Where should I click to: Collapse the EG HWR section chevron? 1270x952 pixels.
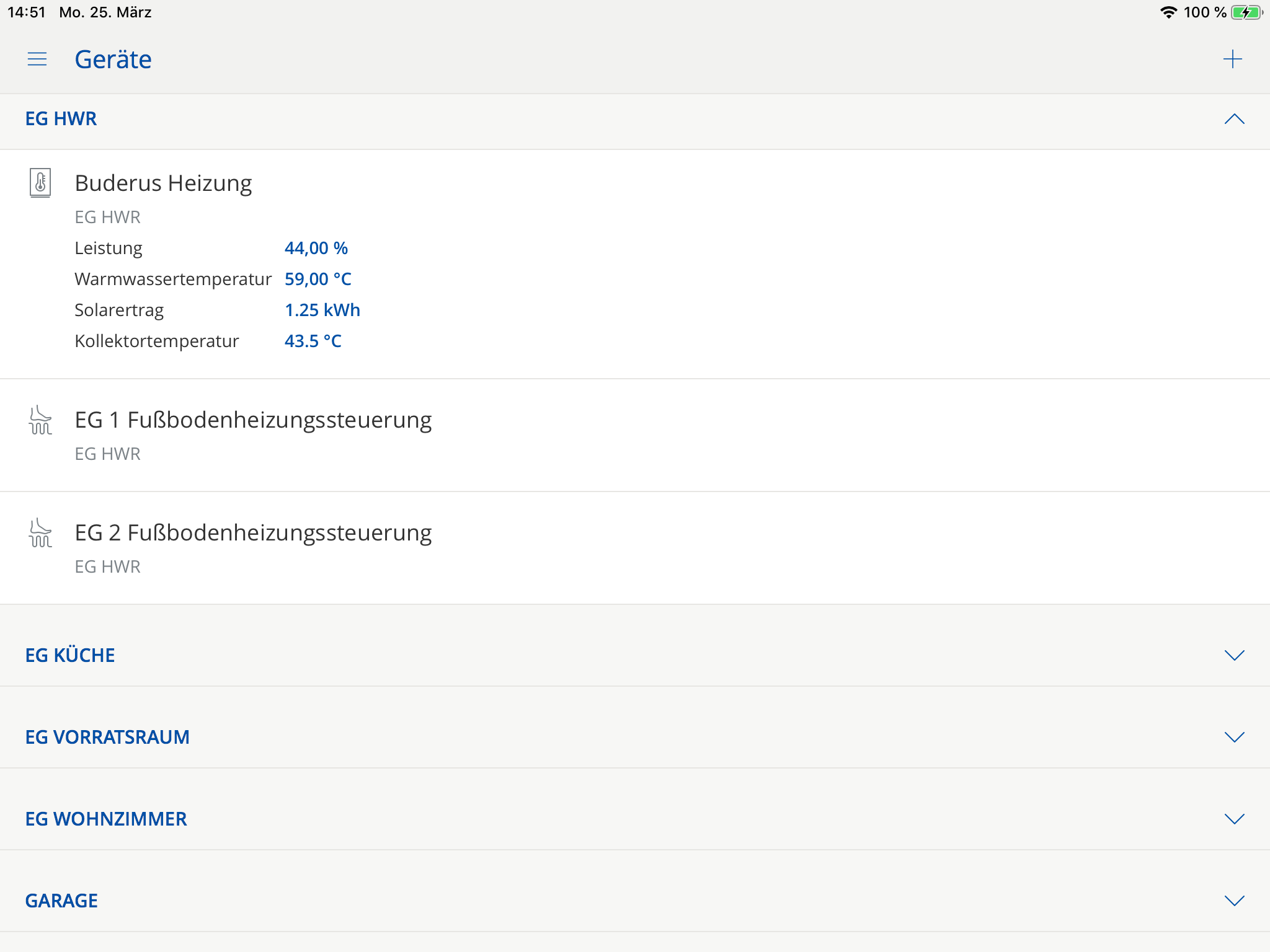1234,119
